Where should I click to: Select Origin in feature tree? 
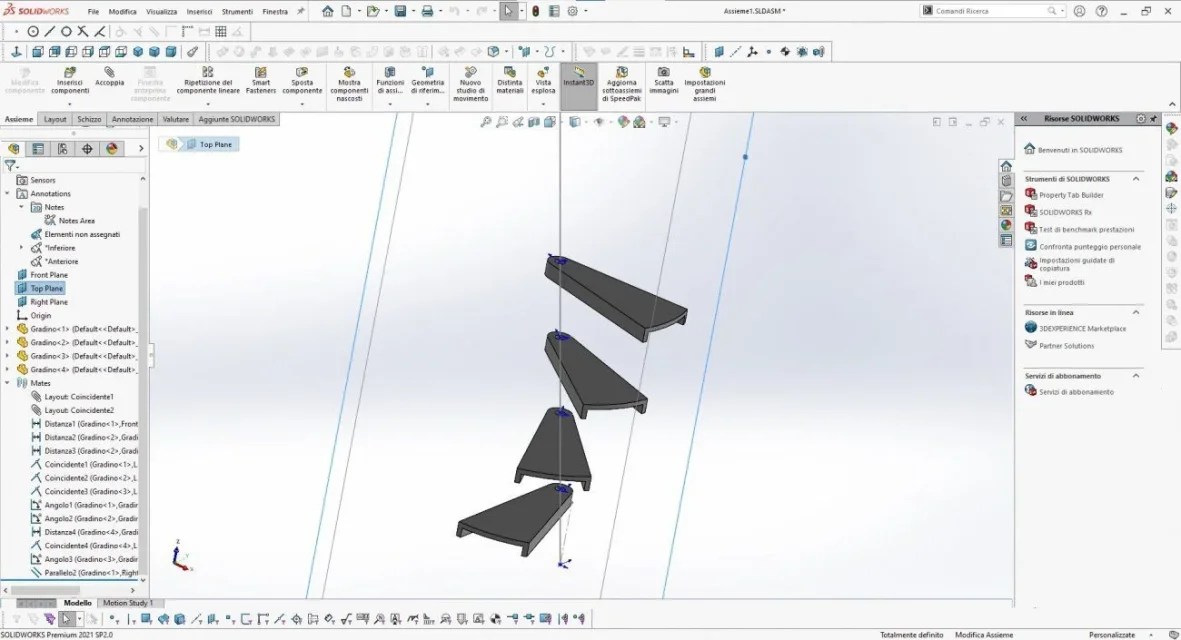[x=41, y=315]
